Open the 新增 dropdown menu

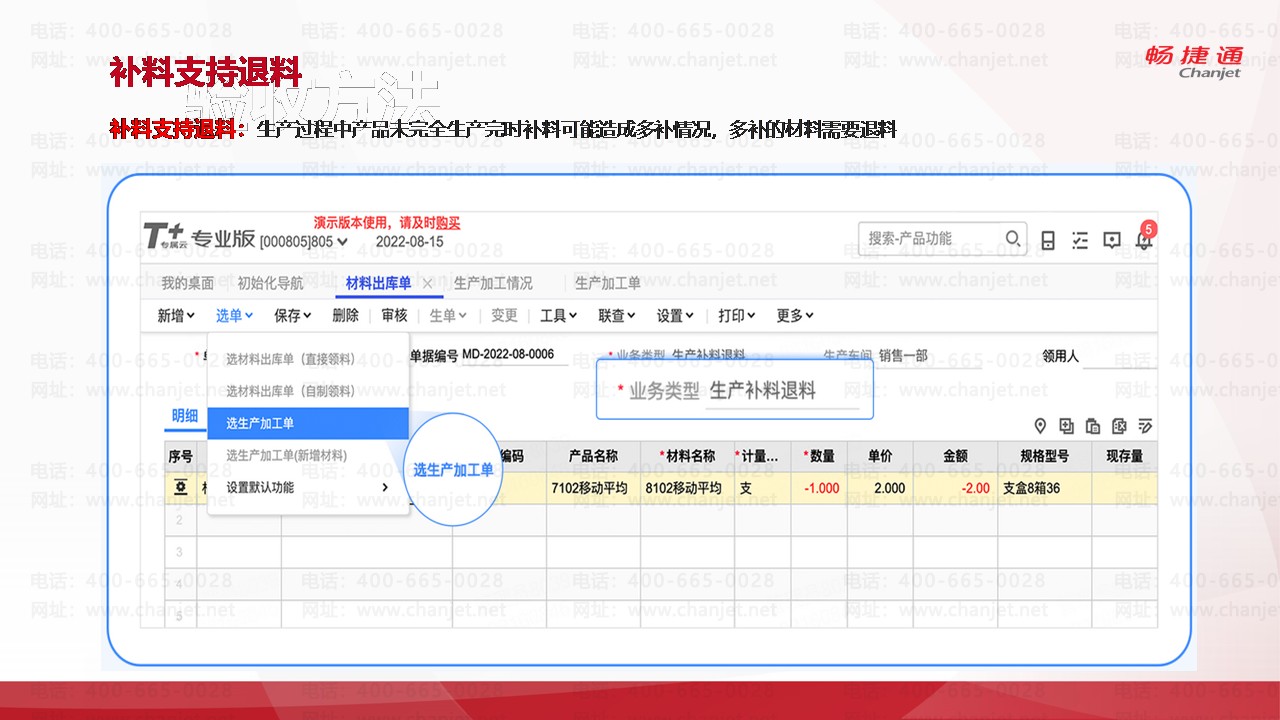[x=176, y=316]
